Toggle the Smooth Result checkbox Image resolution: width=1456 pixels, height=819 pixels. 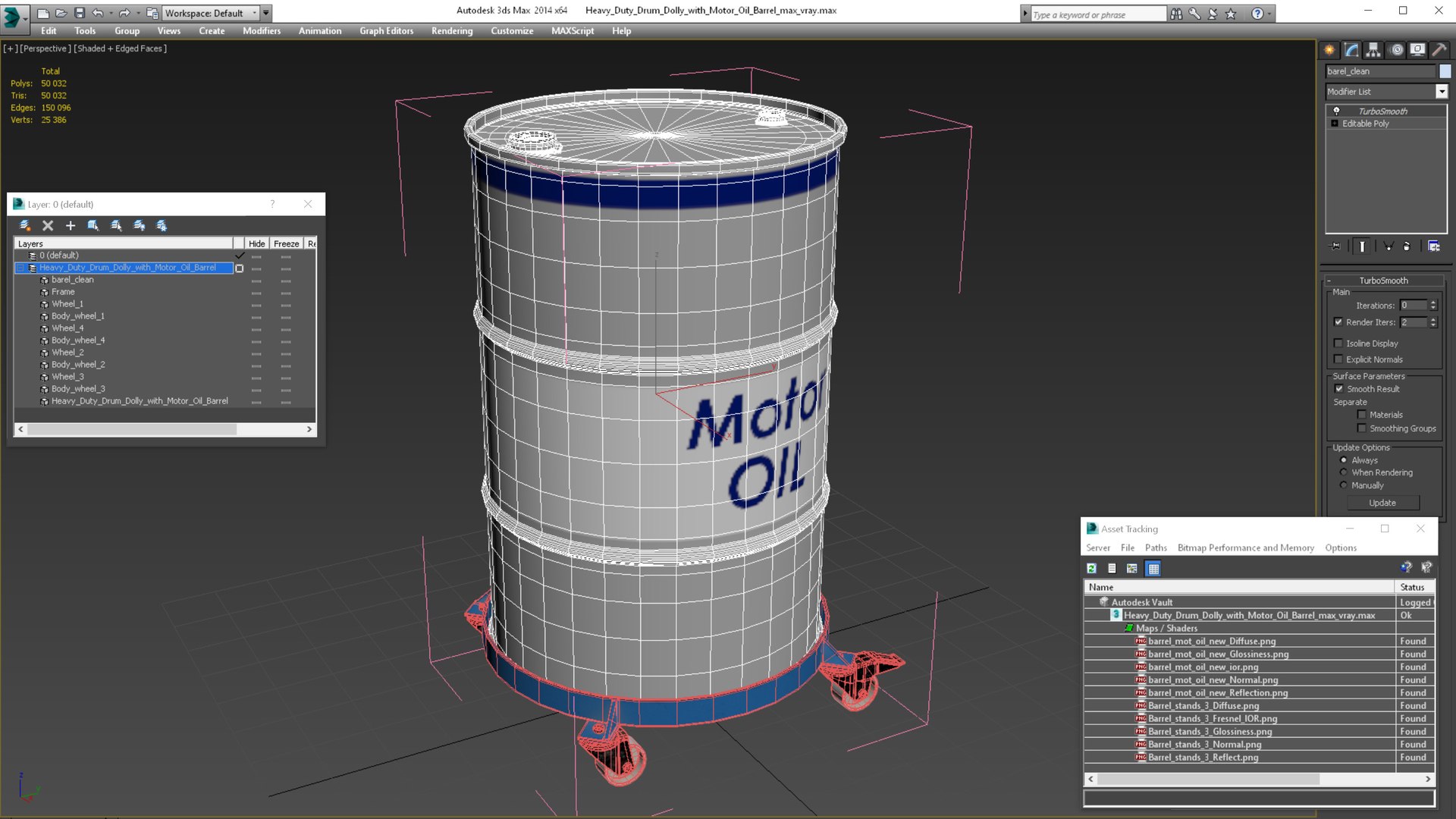coord(1339,389)
